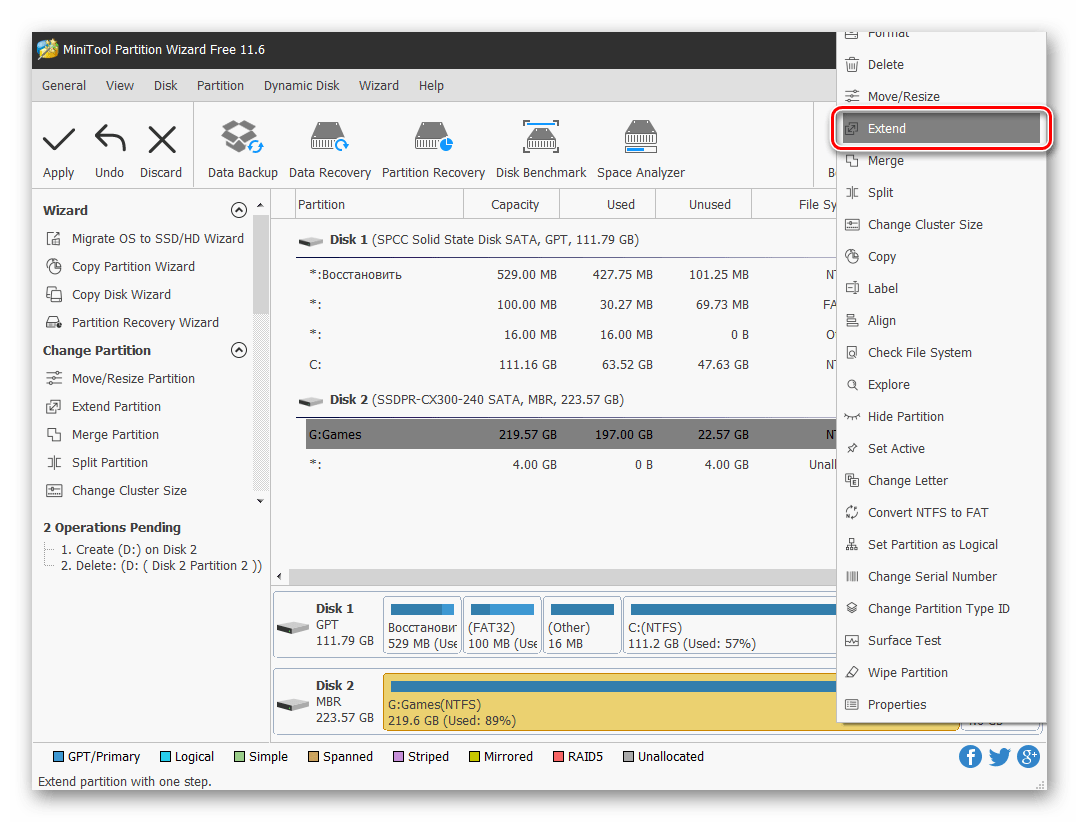Click the Discard X icon
Screen dimensions: 1079x822
click(161, 140)
